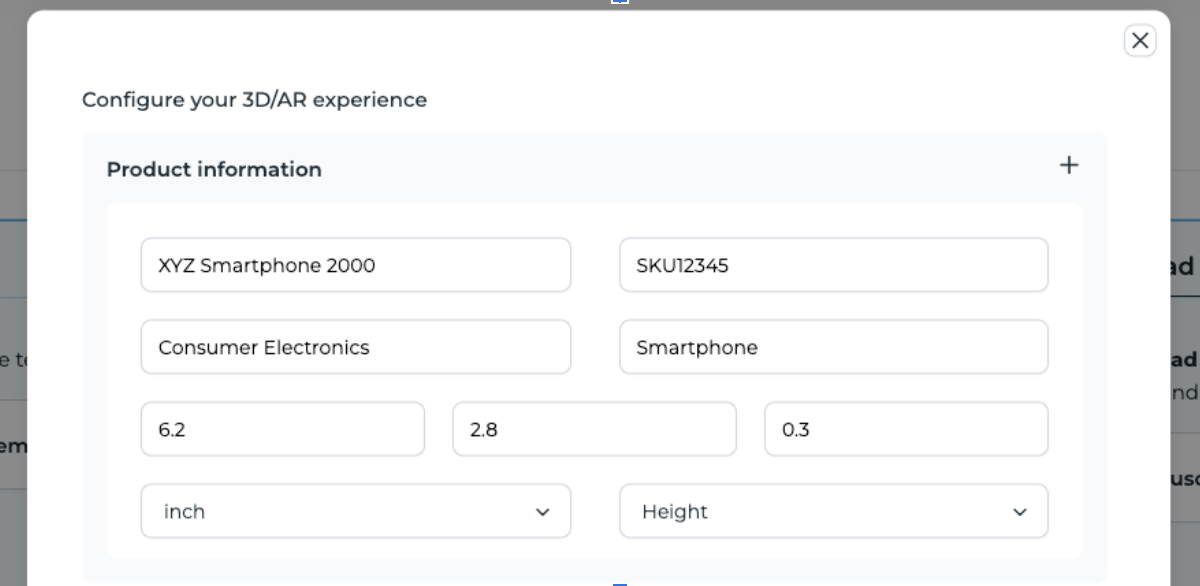The height and width of the screenshot is (586, 1200).
Task: Select the Consumer Electronics category field
Action: tap(355, 347)
